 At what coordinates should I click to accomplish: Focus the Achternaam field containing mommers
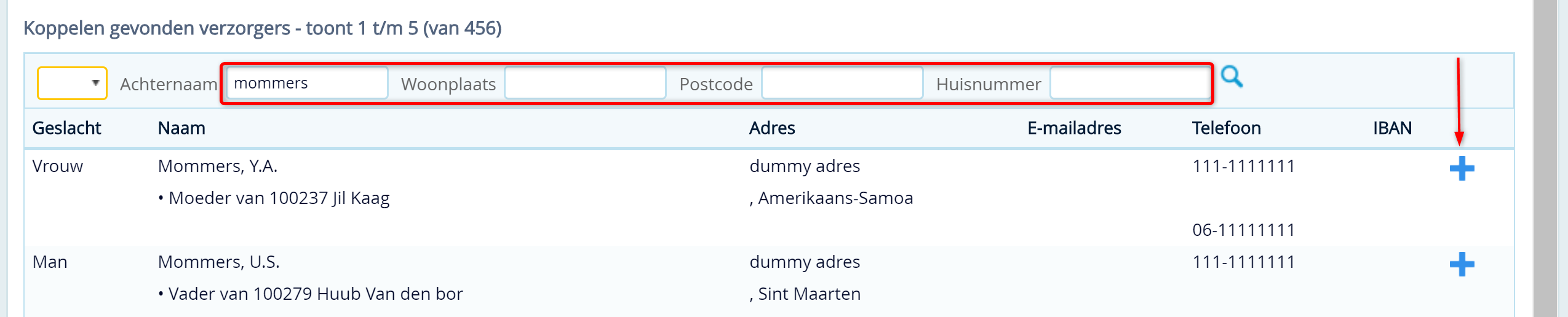307,83
